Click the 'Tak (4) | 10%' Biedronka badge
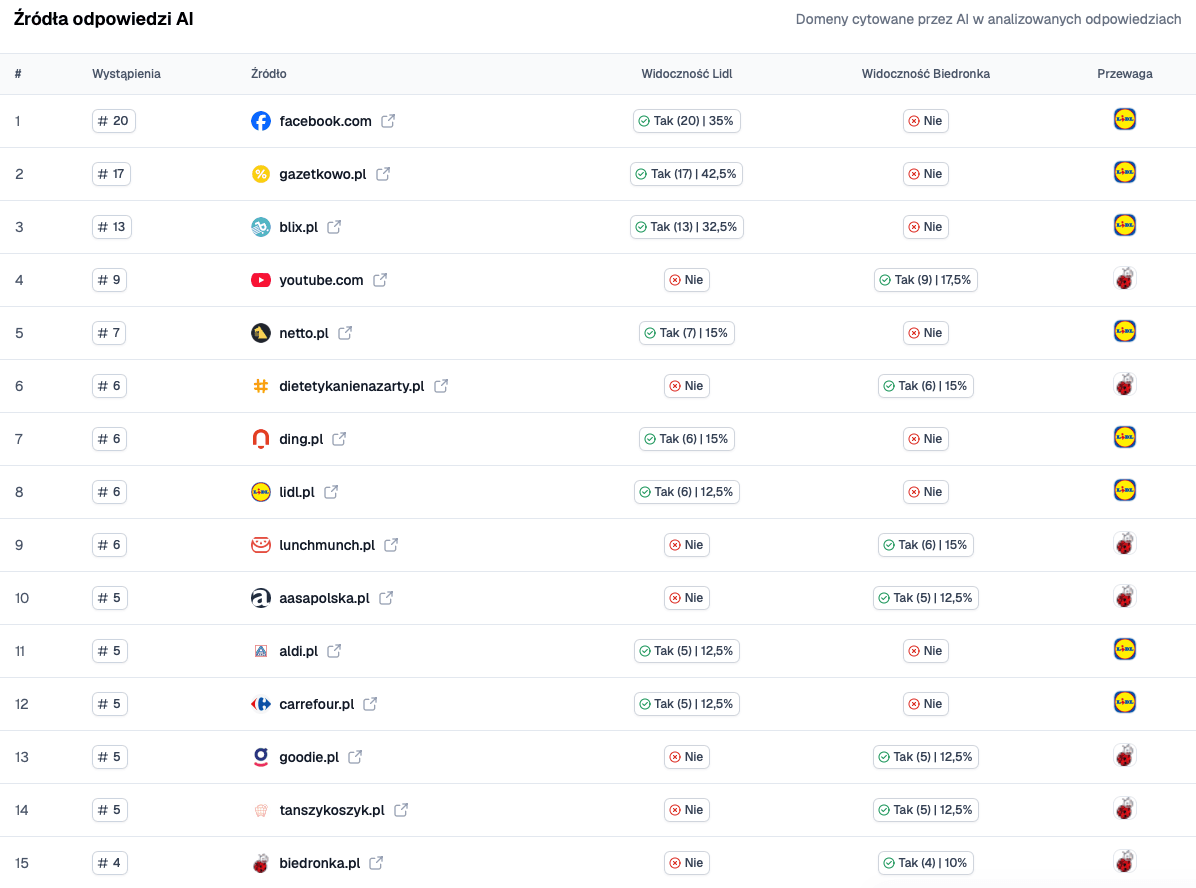This screenshot has height=888, width=1196. [925, 863]
